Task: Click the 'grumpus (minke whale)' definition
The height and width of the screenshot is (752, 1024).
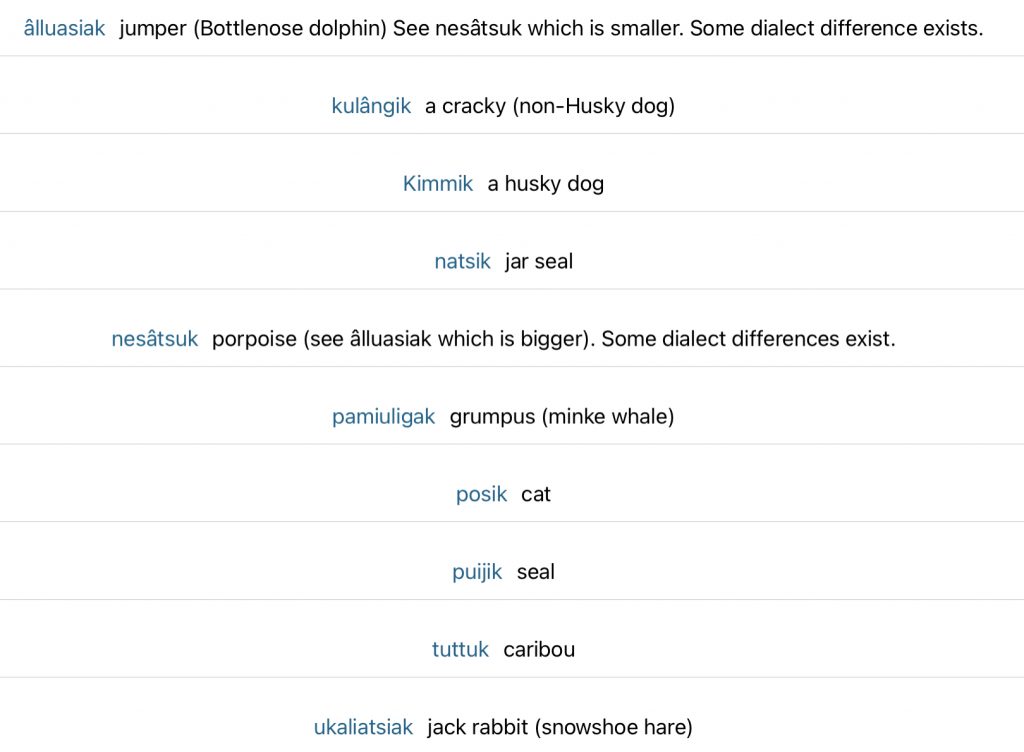Action: [x=562, y=416]
